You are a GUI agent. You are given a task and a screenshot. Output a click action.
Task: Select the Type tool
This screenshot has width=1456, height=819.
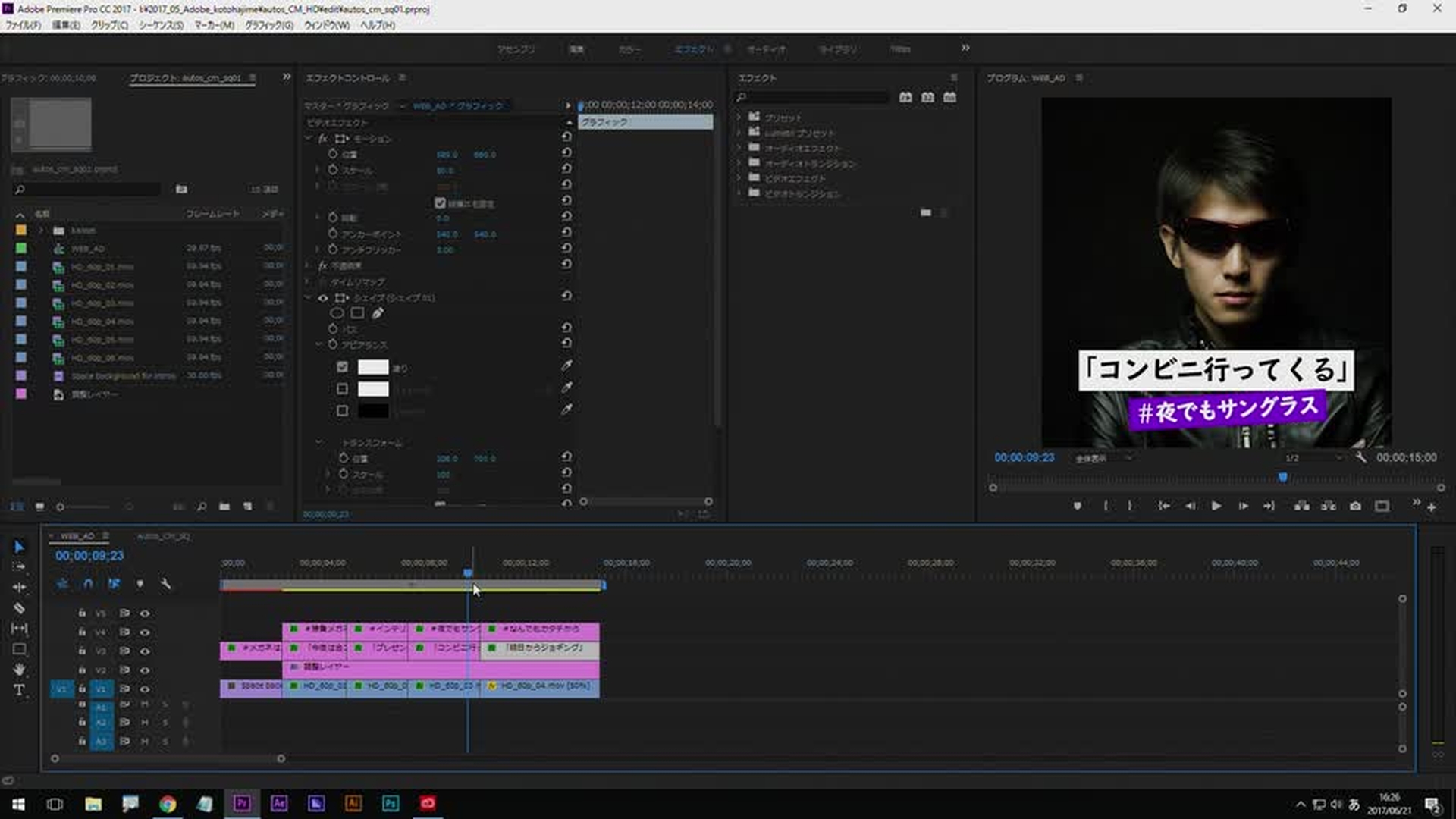[x=20, y=690]
